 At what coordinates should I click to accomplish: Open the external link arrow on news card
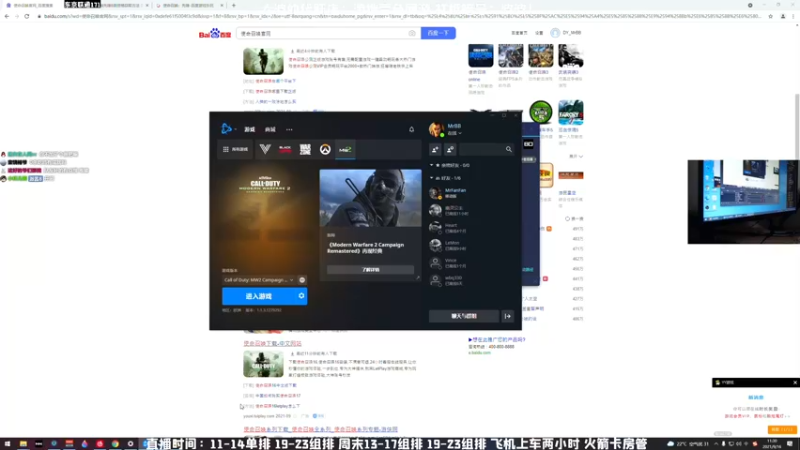click(418, 278)
